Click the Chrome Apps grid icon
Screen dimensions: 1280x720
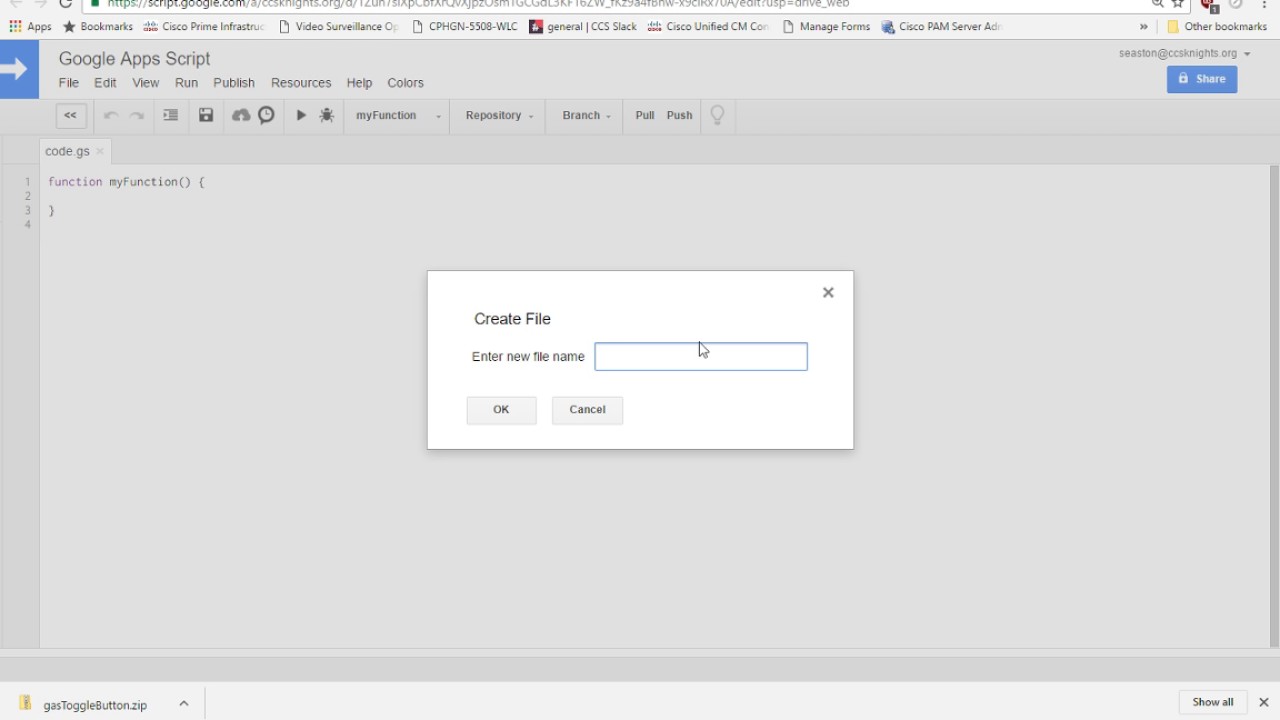click(15, 27)
